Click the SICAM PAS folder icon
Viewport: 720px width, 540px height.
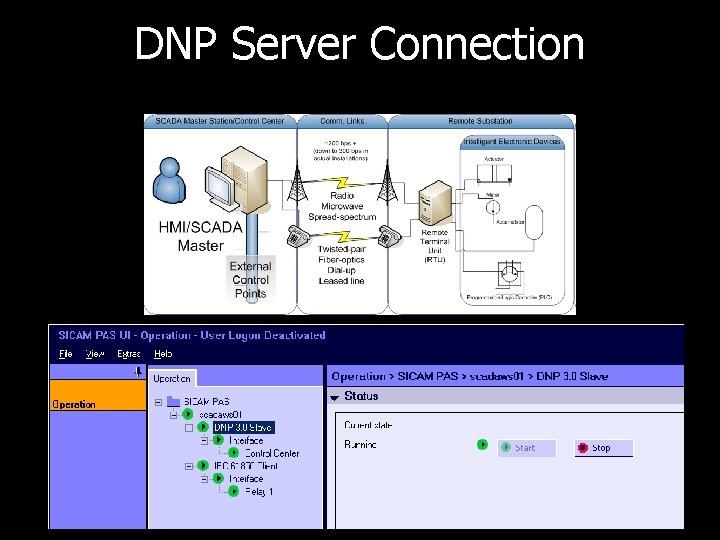pos(173,402)
